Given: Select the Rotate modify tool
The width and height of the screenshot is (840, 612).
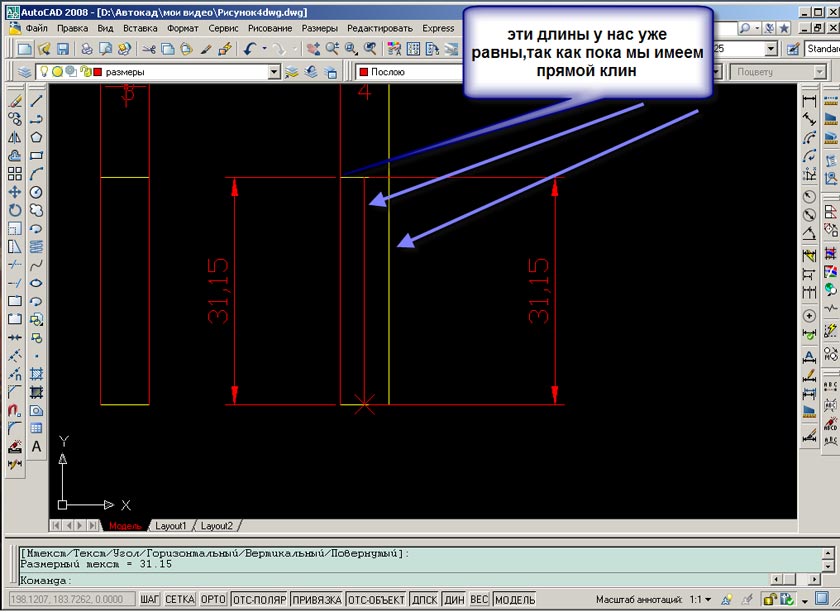Looking at the screenshot, I should point(15,209).
